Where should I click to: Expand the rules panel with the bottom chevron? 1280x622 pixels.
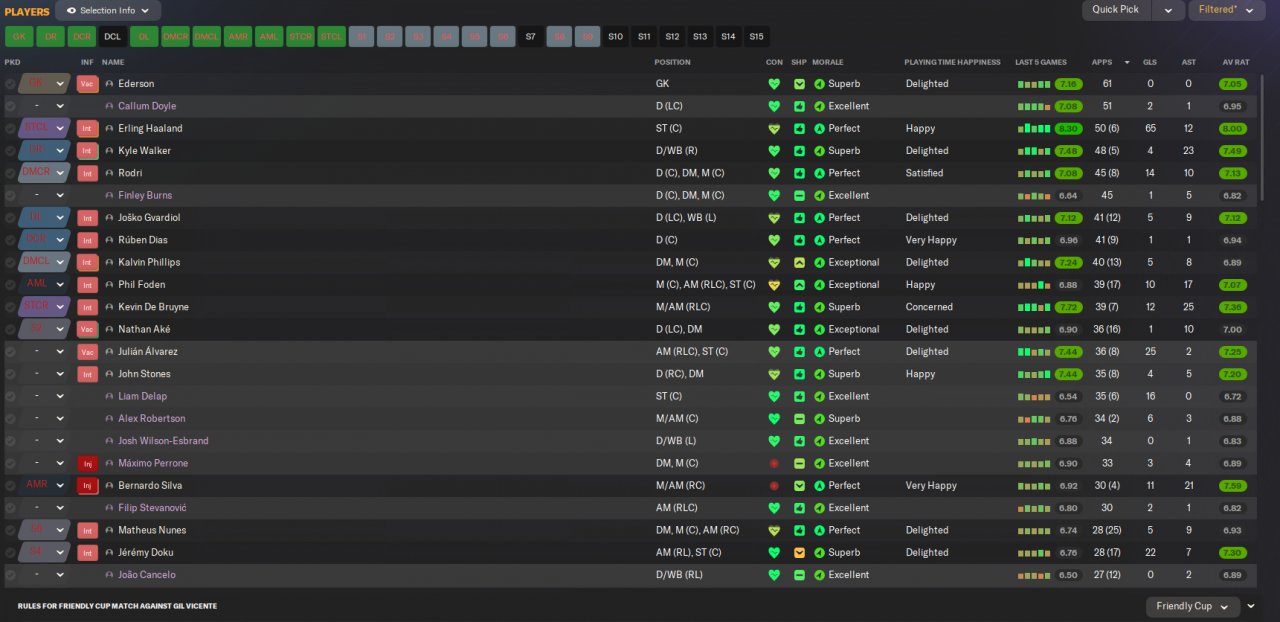1251,606
